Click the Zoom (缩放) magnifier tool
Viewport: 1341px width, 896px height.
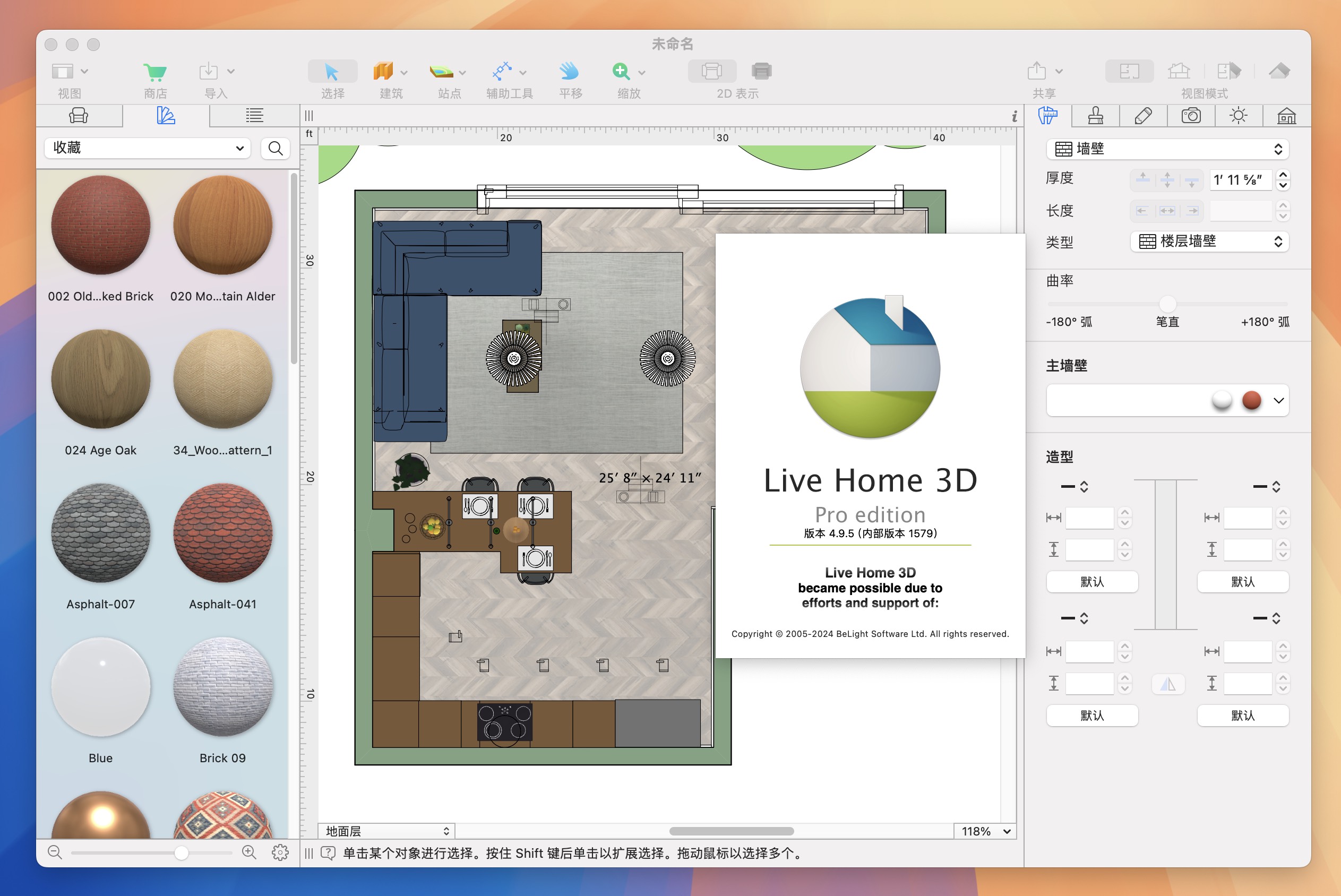621,72
